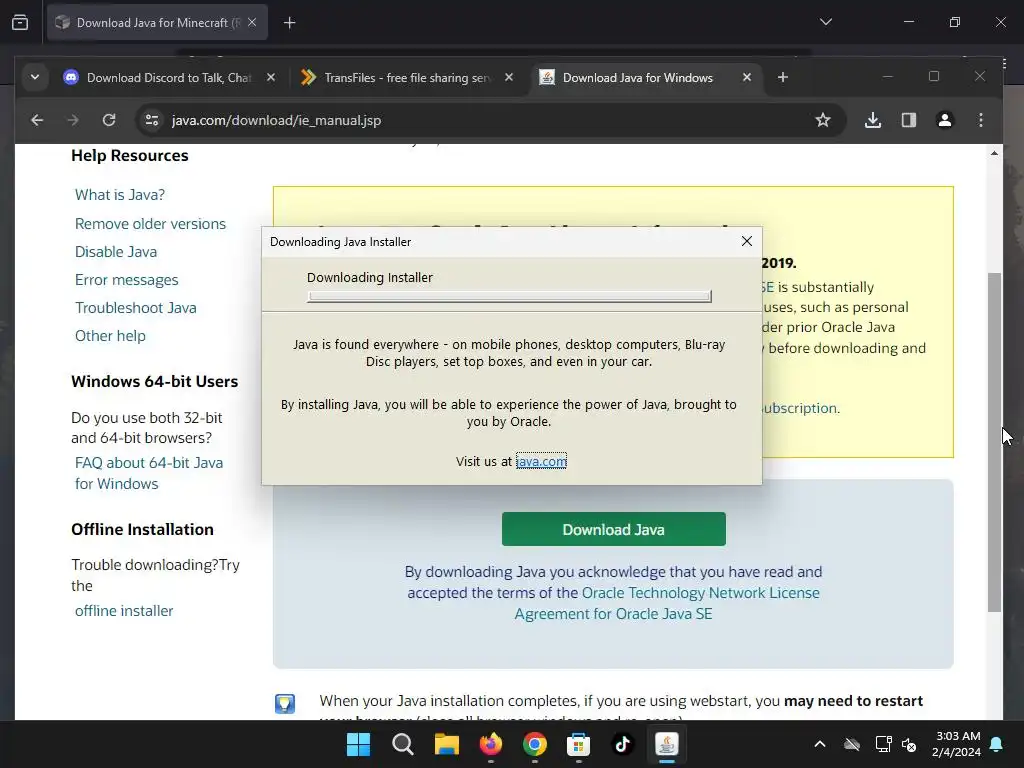
Task: Close the Download Java for Windows tab
Action: tap(747, 78)
